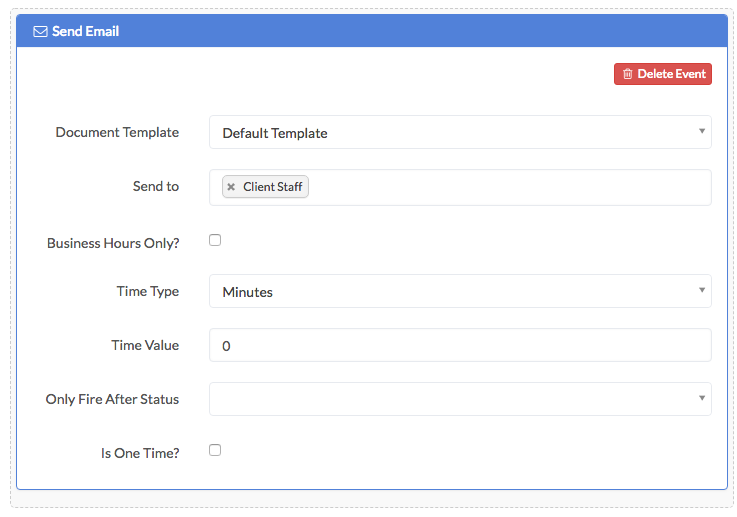Click the Only Fire After Status label
The height and width of the screenshot is (517, 737).
[112, 399]
